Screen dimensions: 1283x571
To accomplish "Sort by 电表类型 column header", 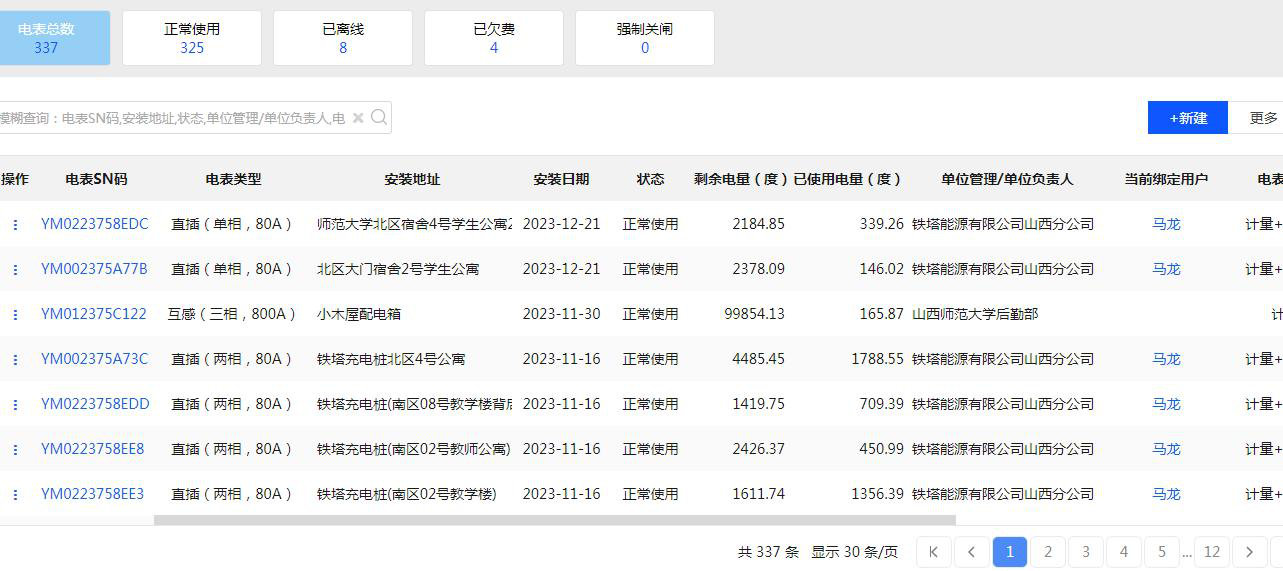I will coord(233,179).
